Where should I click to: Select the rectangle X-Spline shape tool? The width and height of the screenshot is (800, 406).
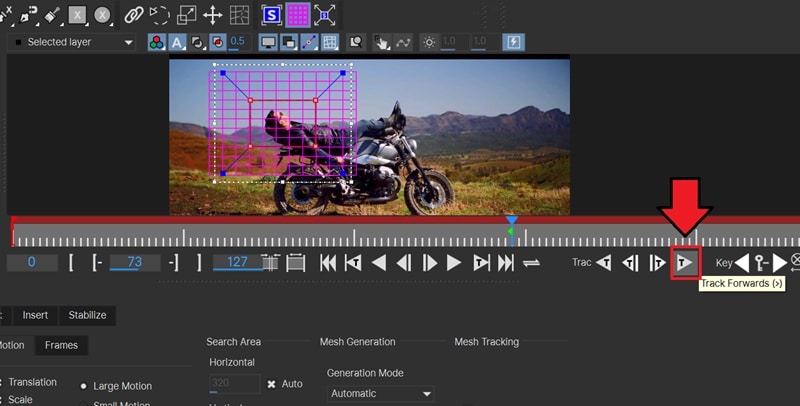[x=77, y=15]
